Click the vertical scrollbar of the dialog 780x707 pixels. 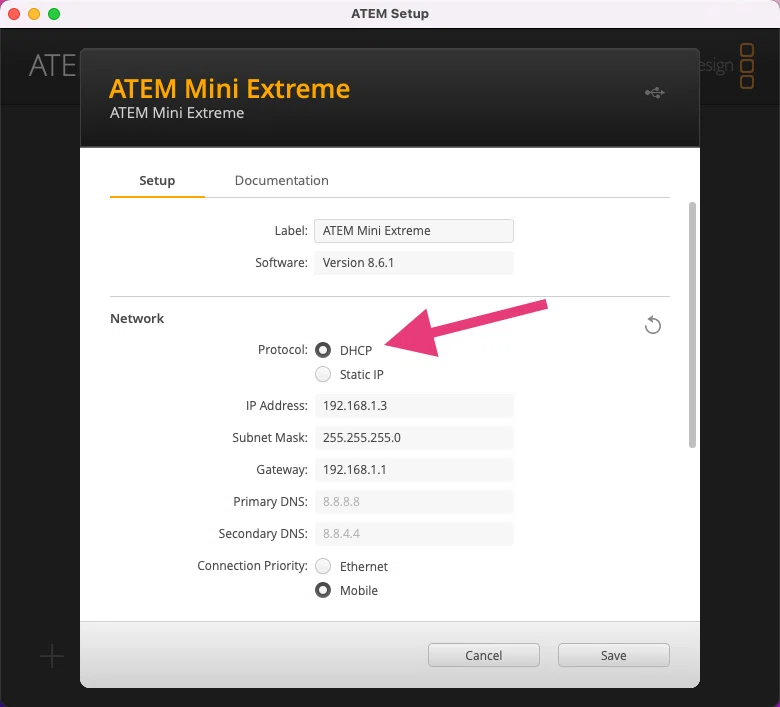coord(692,325)
